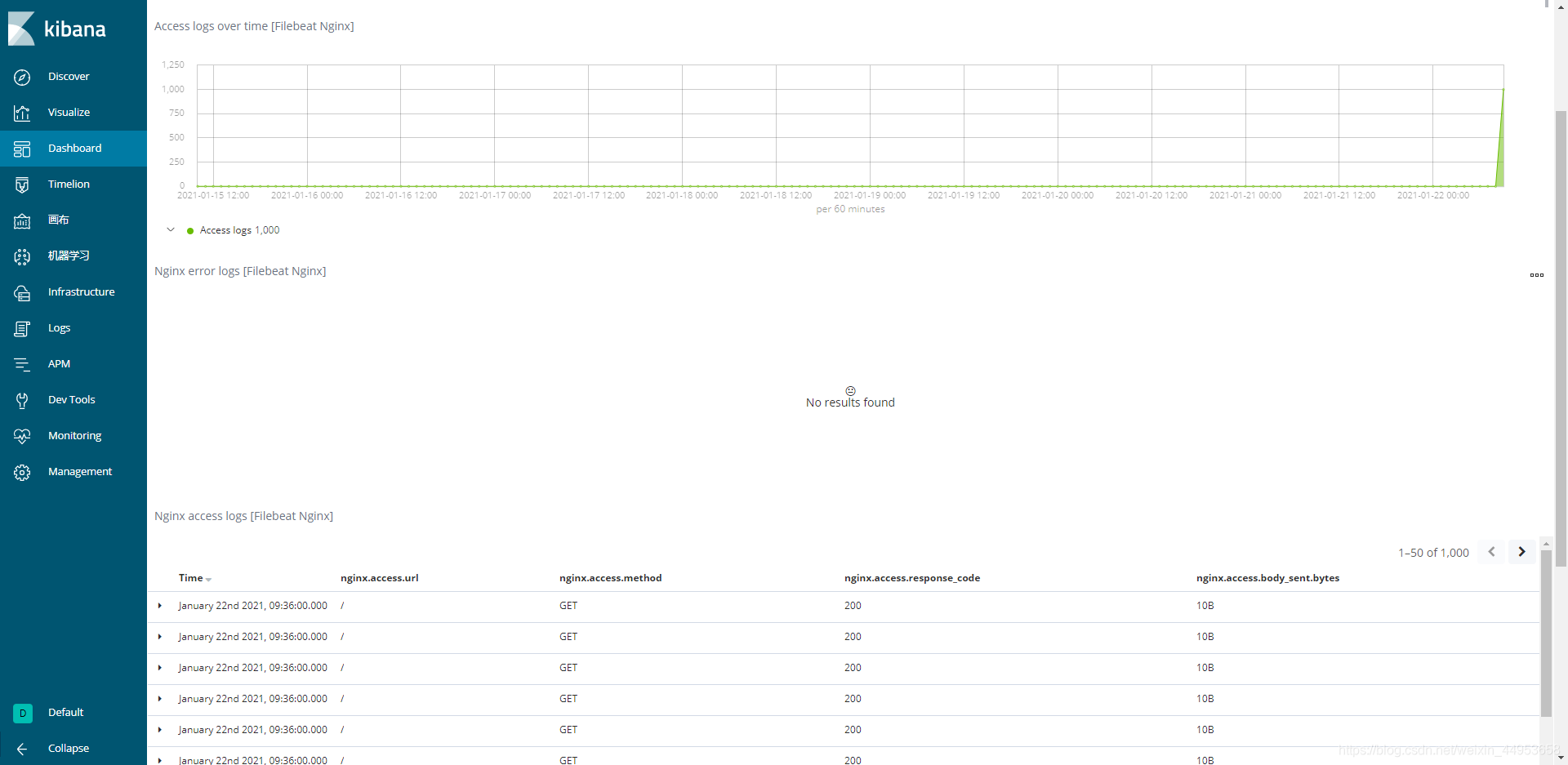Click the Timelion shield icon
1568x765 pixels.
[22, 185]
